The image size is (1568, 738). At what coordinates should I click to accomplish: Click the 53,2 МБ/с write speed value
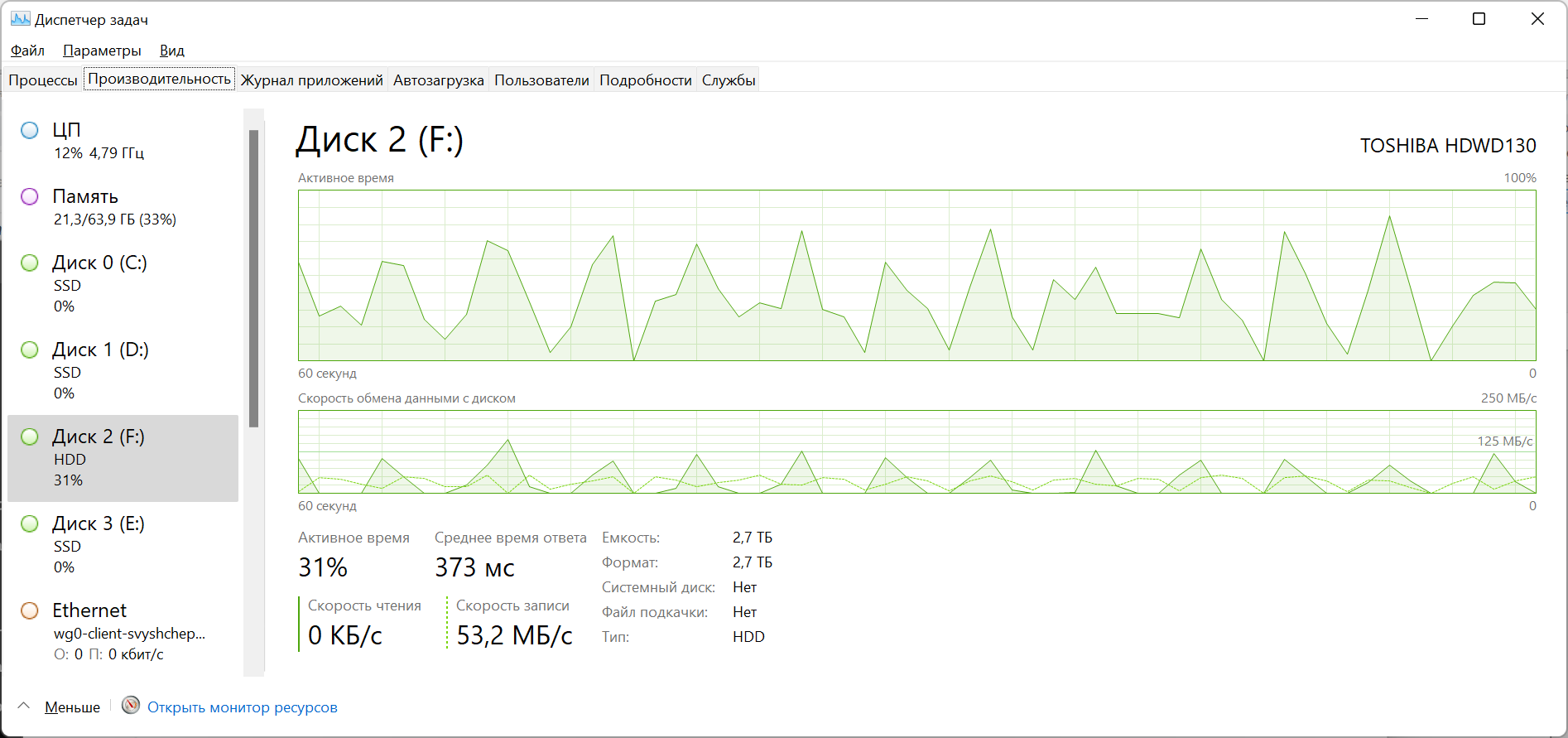click(x=514, y=635)
